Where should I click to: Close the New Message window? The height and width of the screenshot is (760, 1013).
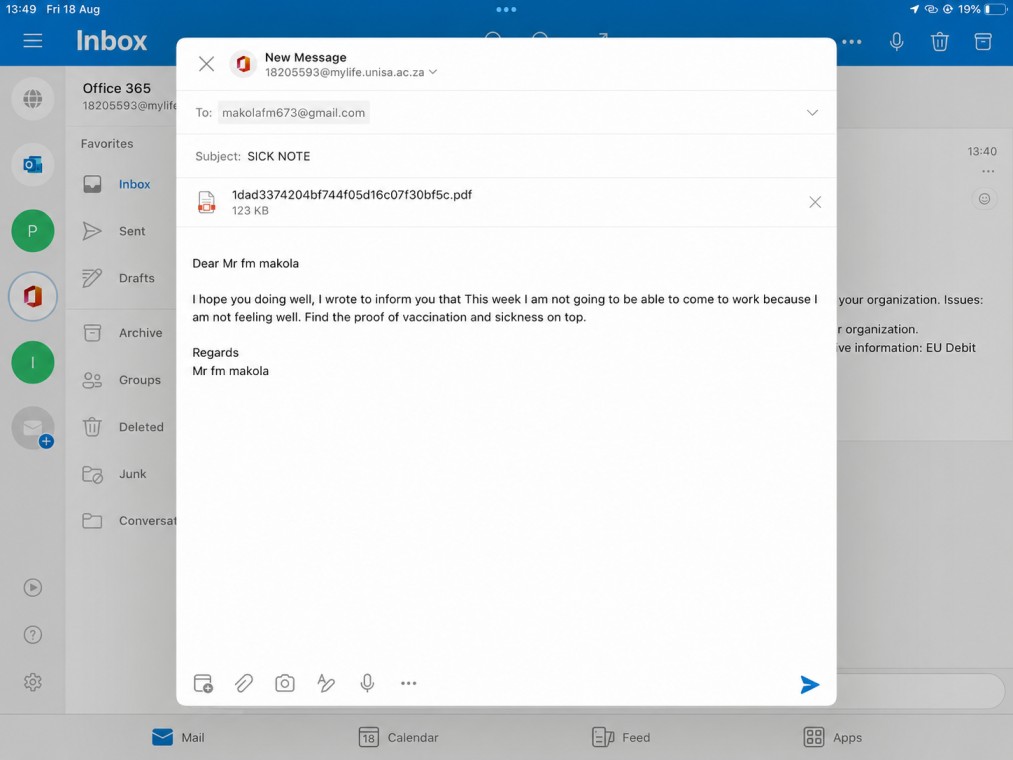coord(206,64)
